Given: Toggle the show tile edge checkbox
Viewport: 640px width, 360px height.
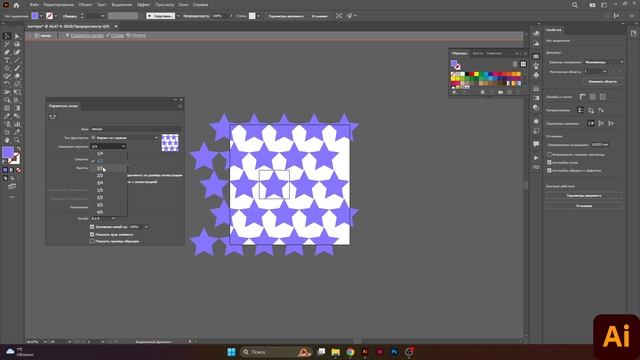Looking at the screenshot, I should pyautogui.click(x=92, y=234).
